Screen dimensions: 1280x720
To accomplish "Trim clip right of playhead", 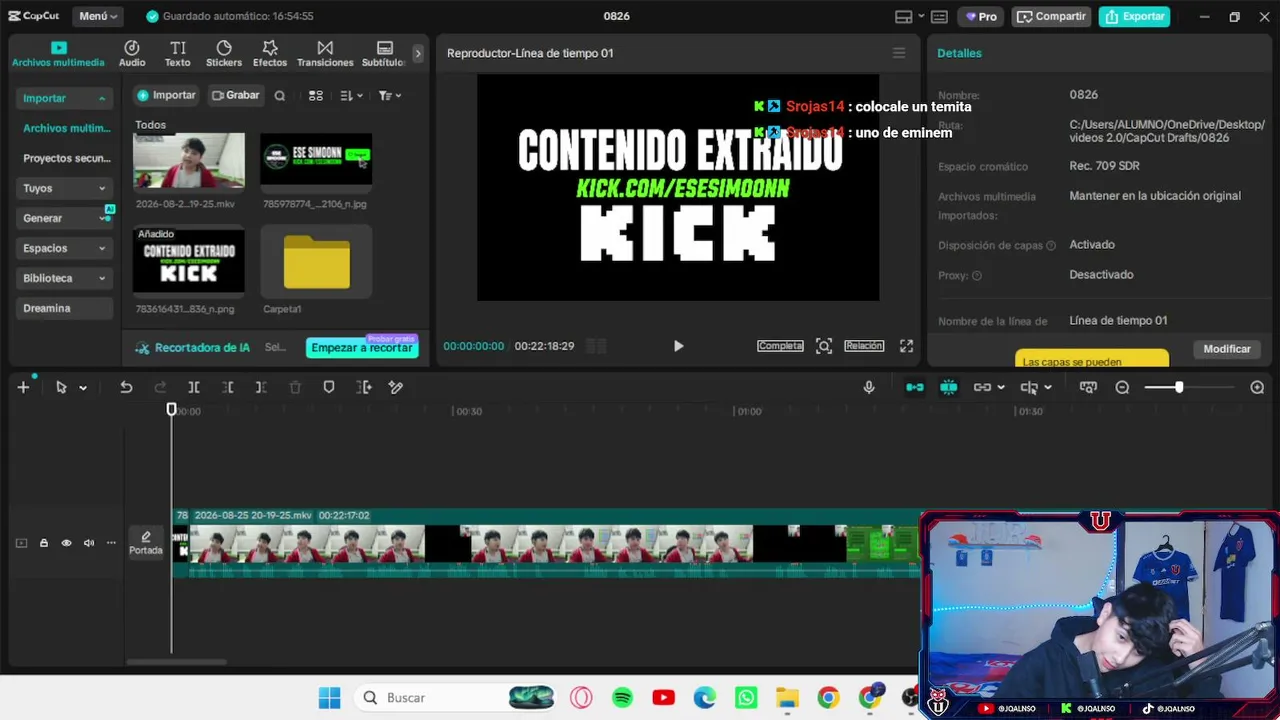I will (261, 387).
